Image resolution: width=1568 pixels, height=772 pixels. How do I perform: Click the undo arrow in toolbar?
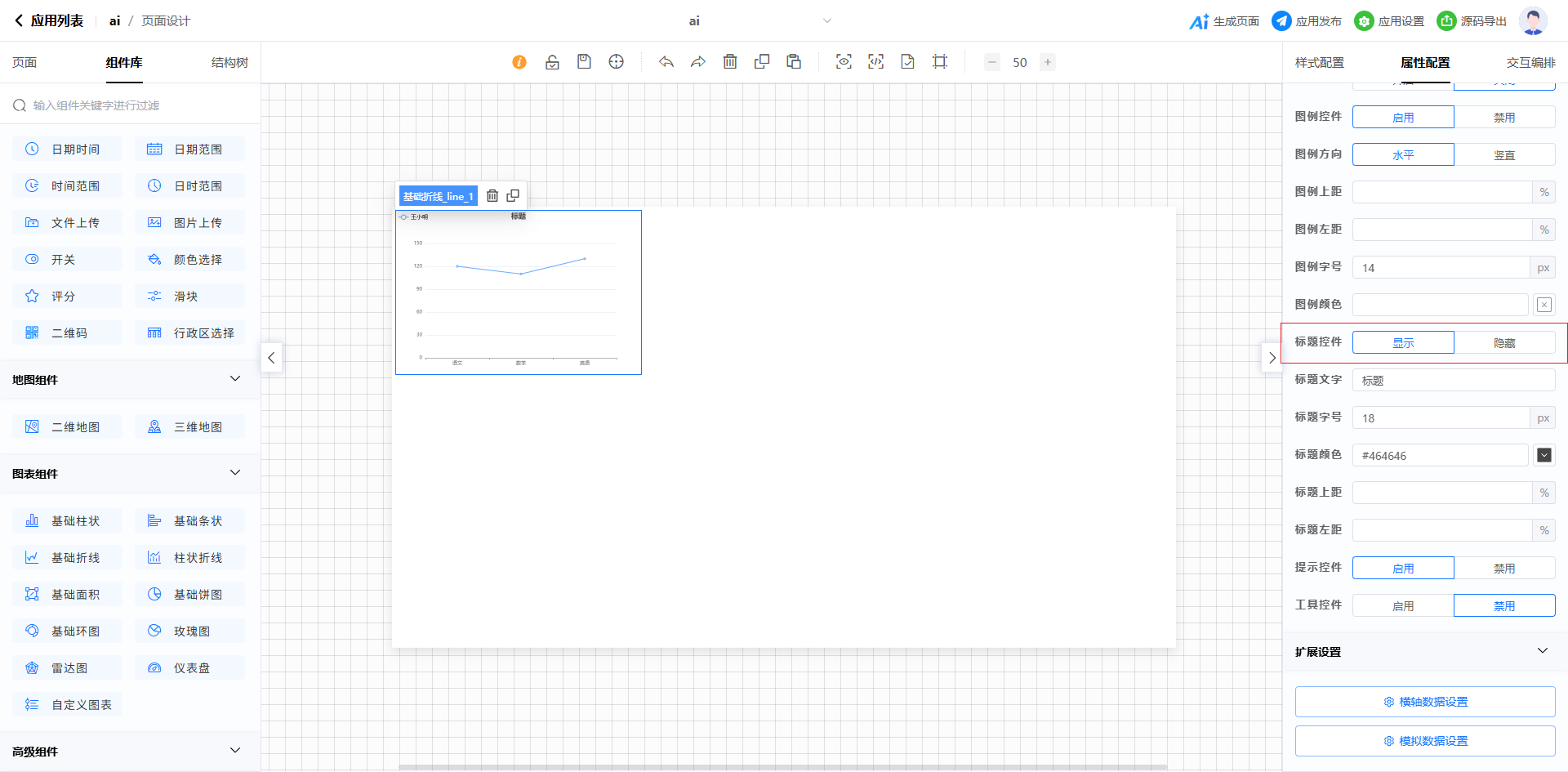pos(666,62)
